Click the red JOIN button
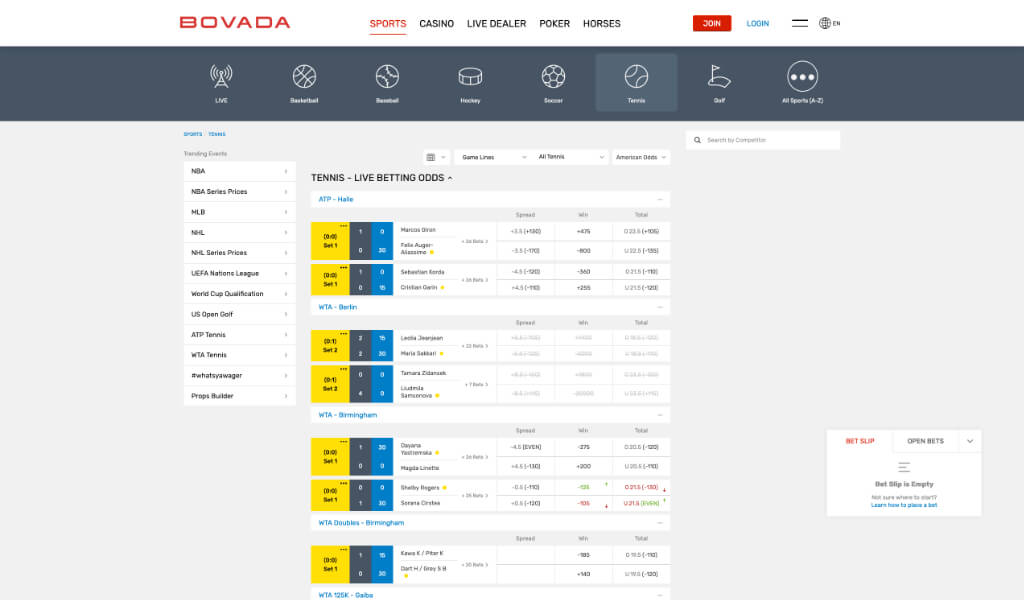 coord(712,23)
